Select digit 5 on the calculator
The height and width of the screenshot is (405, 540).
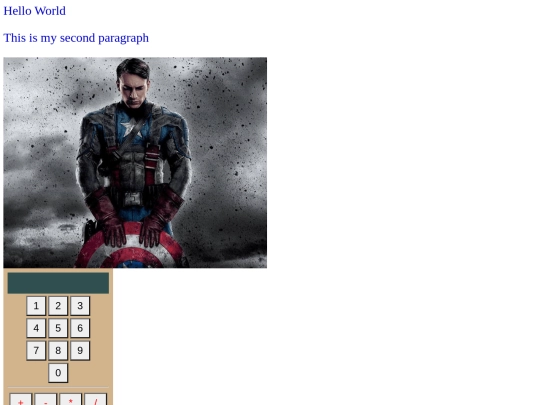coord(58,328)
